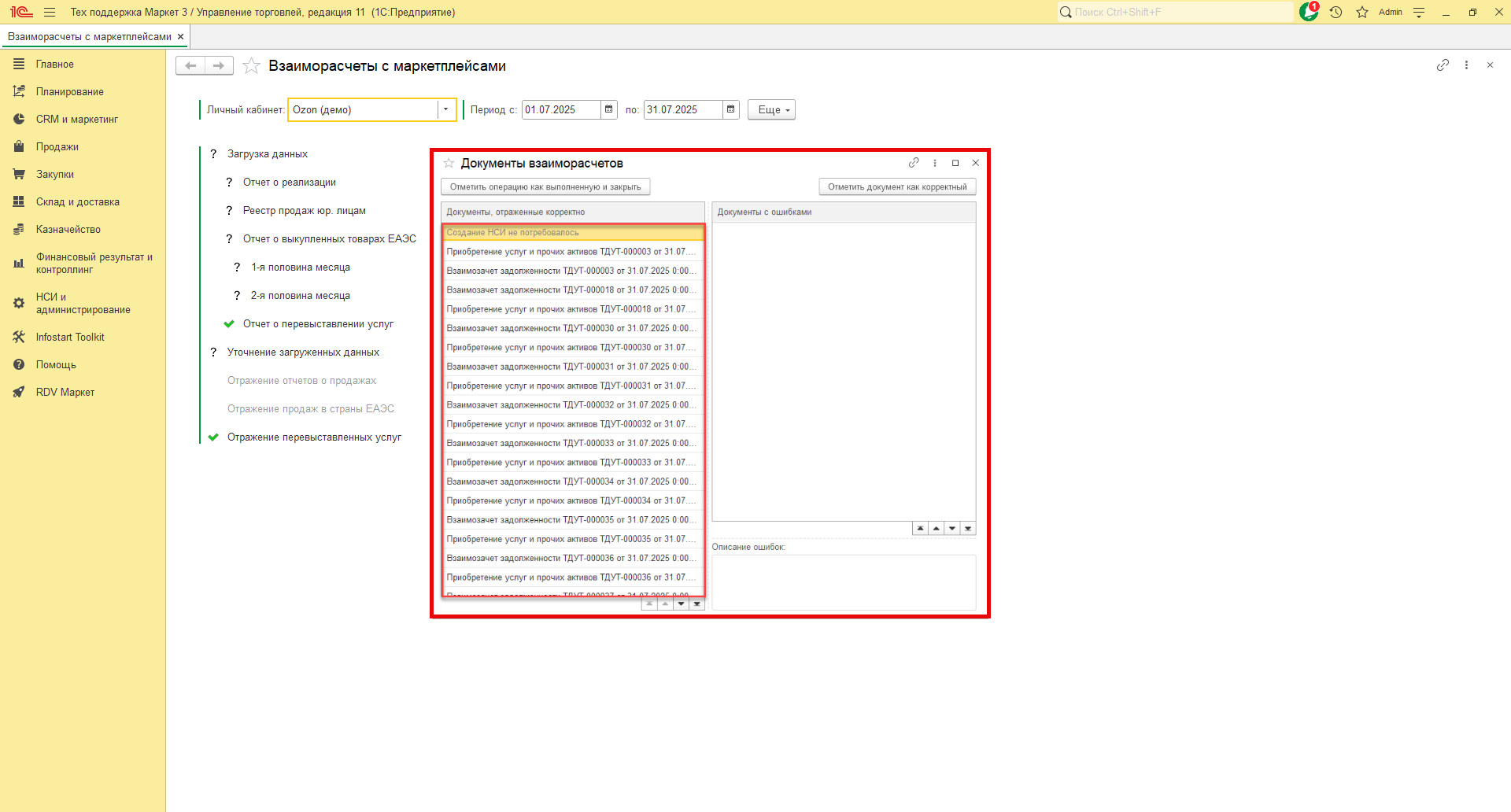Open favorites star in top bar
This screenshot has width=1511, height=812.
(1362, 12)
